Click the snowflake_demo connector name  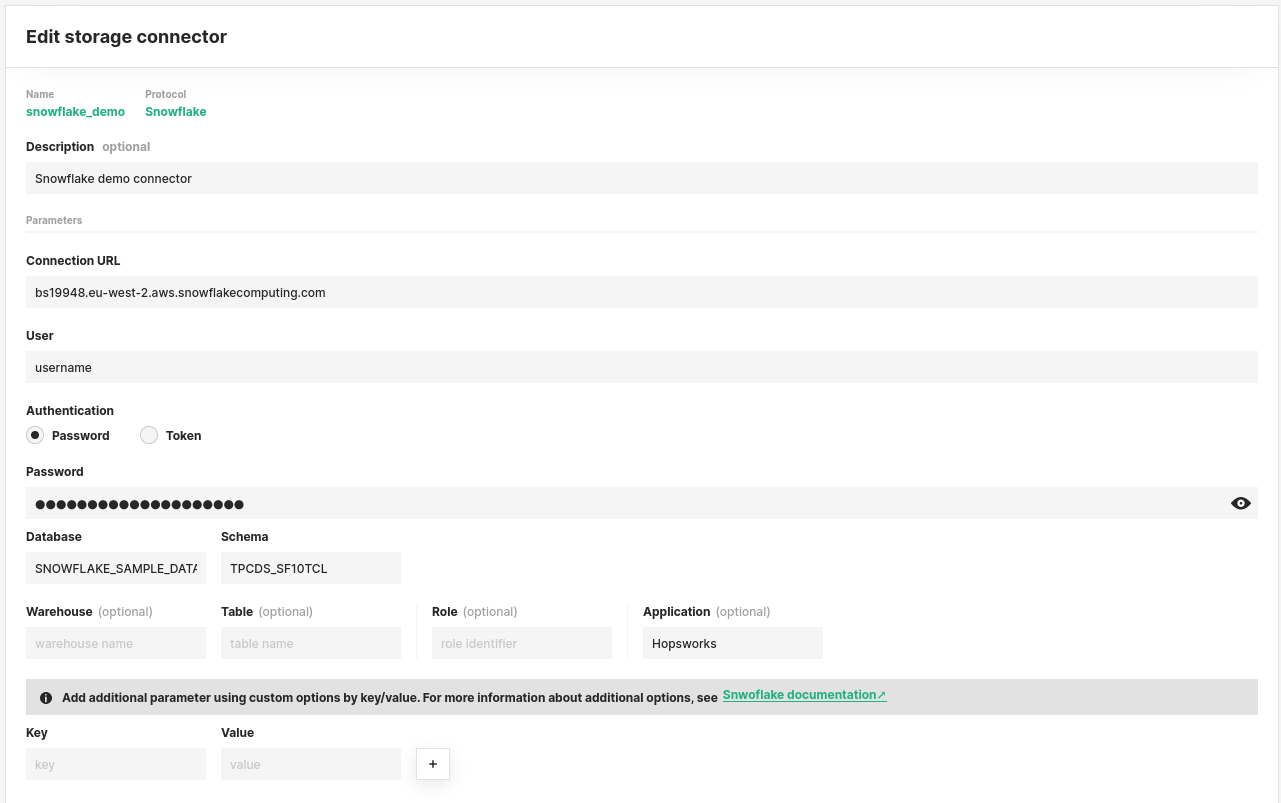click(x=76, y=112)
